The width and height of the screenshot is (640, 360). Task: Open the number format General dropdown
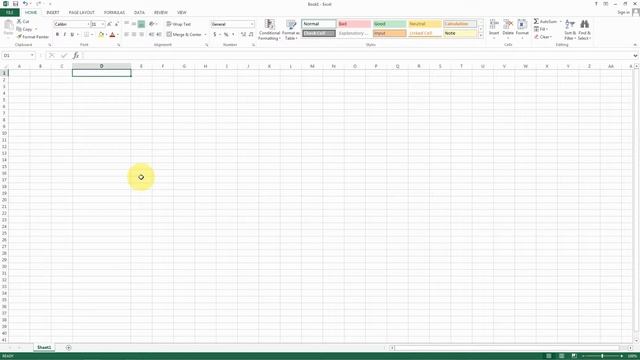point(251,24)
